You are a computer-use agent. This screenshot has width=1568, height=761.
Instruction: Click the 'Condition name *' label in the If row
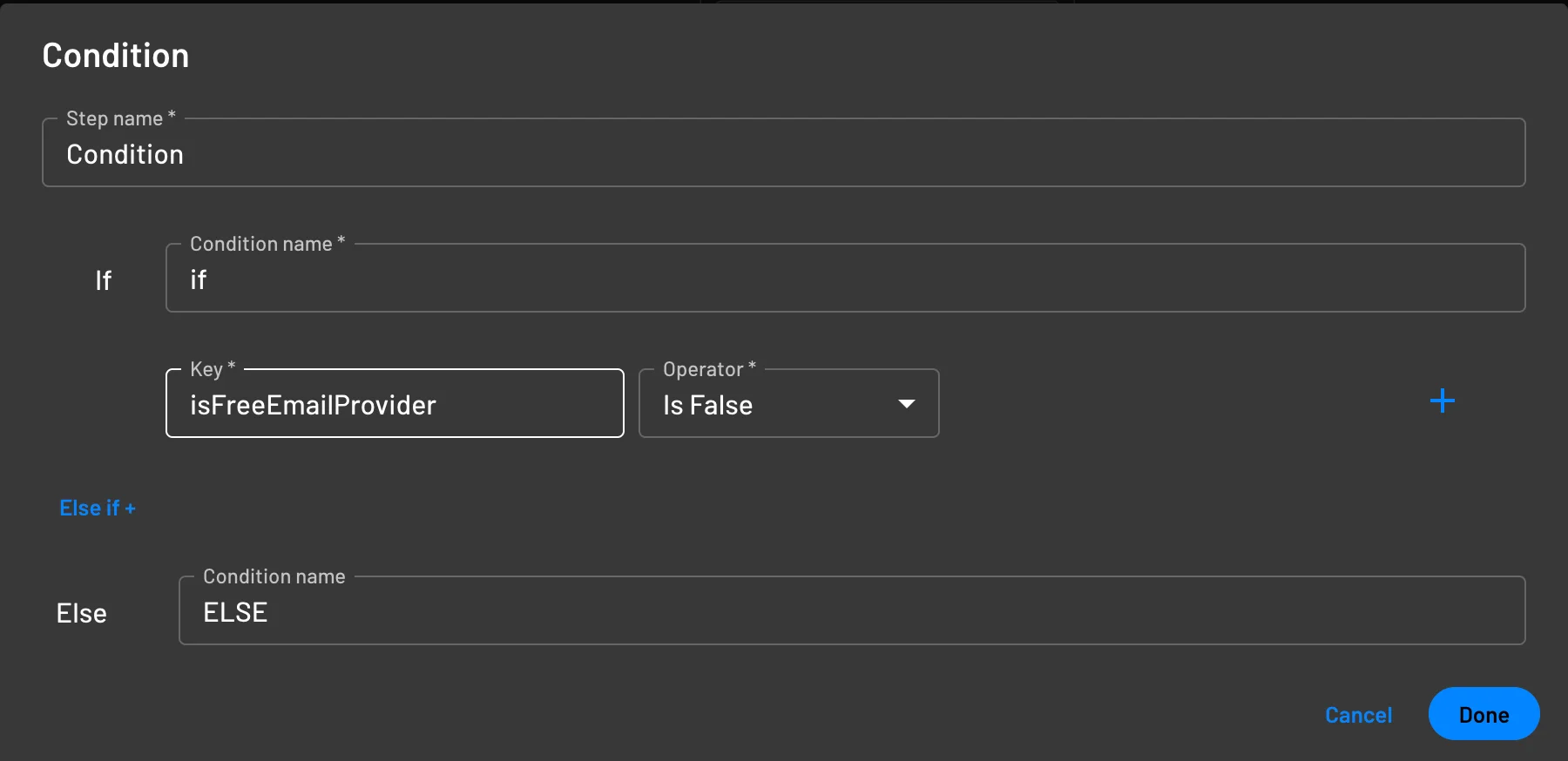click(x=267, y=244)
